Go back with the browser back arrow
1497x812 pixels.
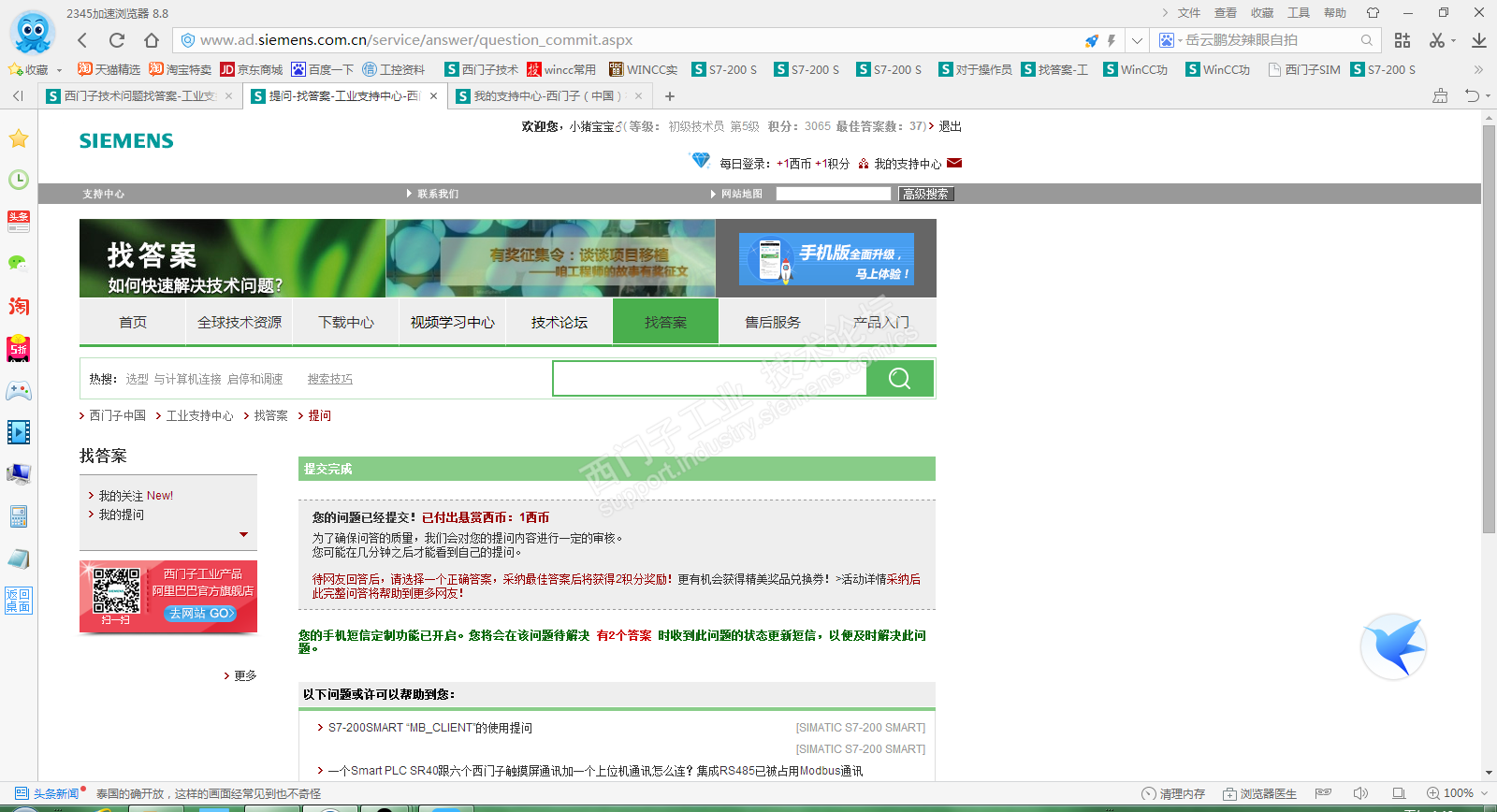click(x=82, y=40)
